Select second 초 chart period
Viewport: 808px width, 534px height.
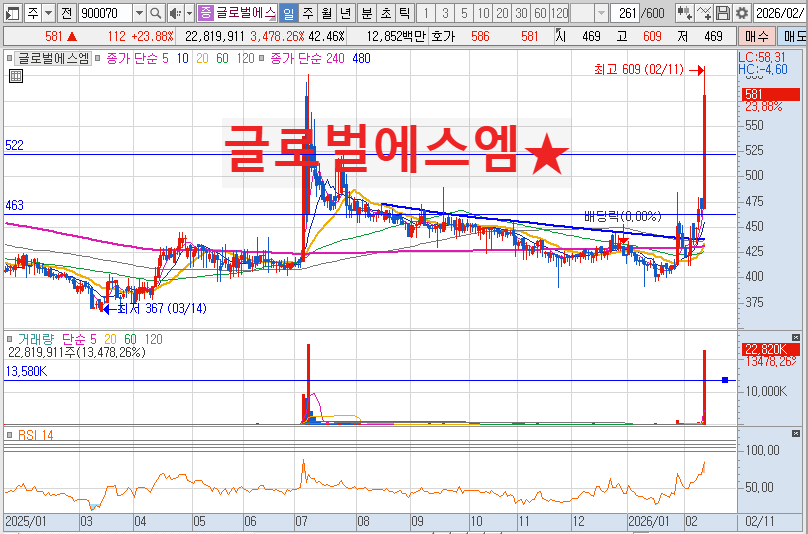385,13
